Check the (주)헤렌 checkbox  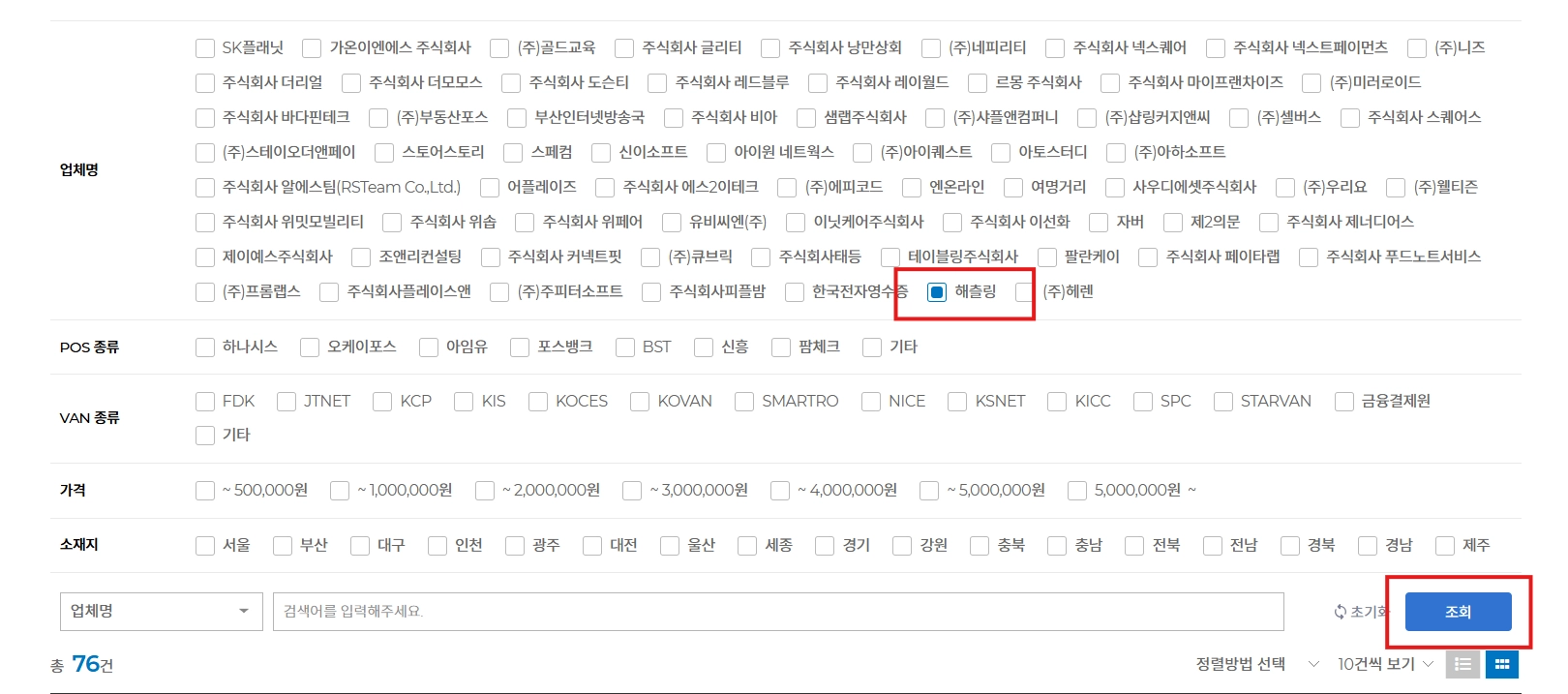click(x=1025, y=291)
